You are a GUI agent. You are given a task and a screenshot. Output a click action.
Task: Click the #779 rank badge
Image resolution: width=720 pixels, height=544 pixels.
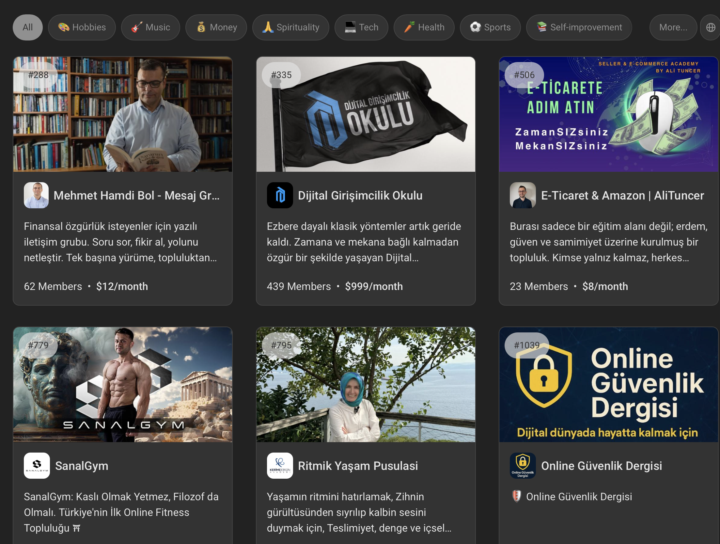pos(38,345)
